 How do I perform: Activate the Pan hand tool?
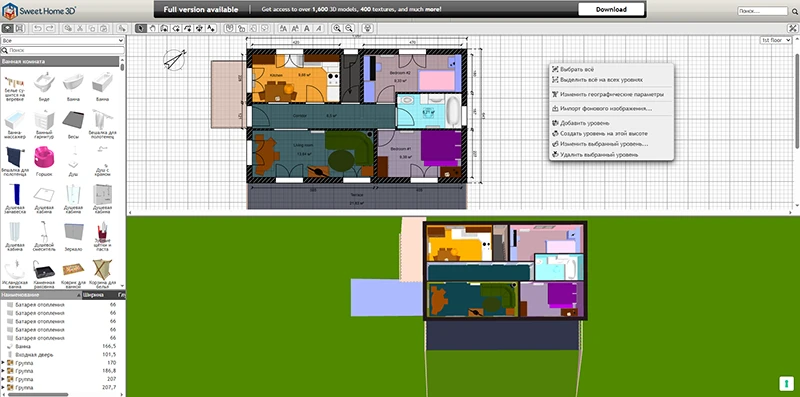pyautogui.click(x=152, y=28)
